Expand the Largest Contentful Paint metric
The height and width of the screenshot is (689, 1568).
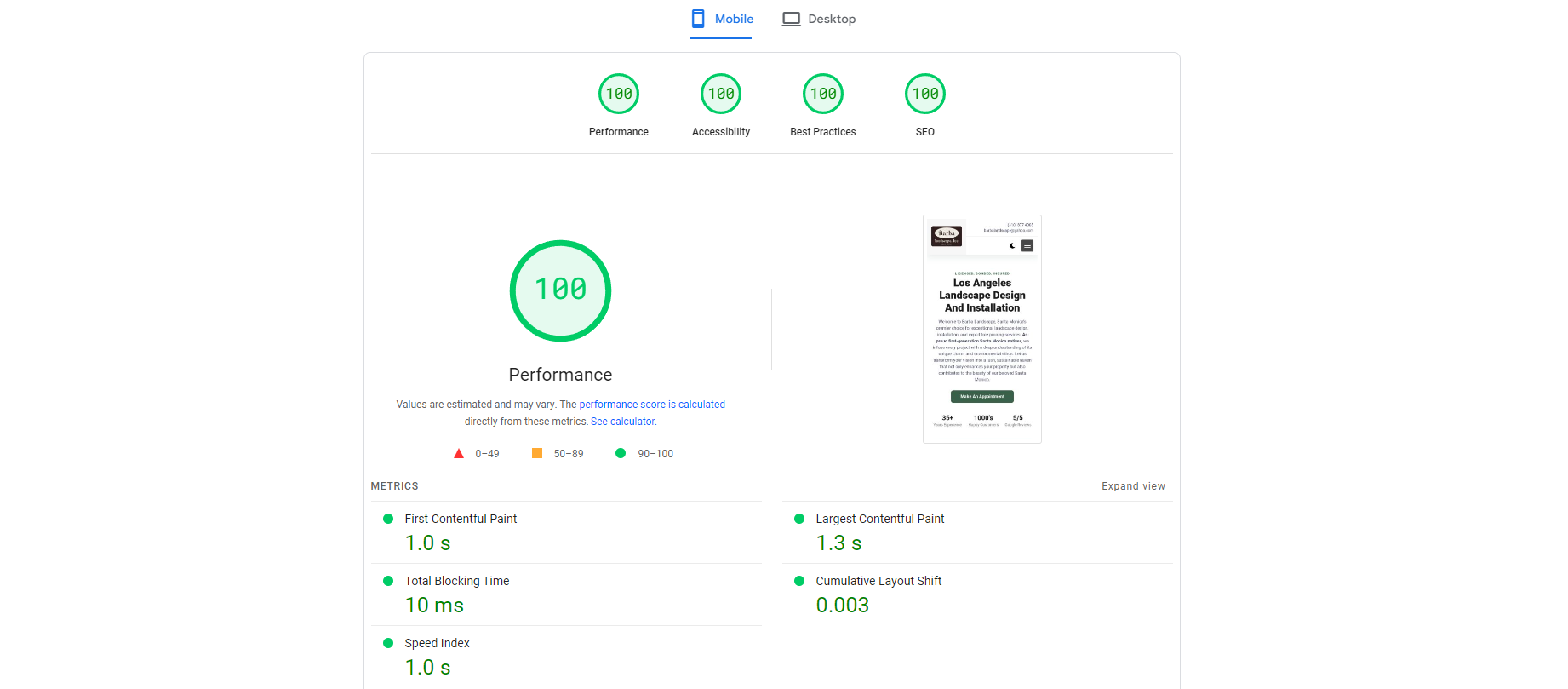coord(879,519)
